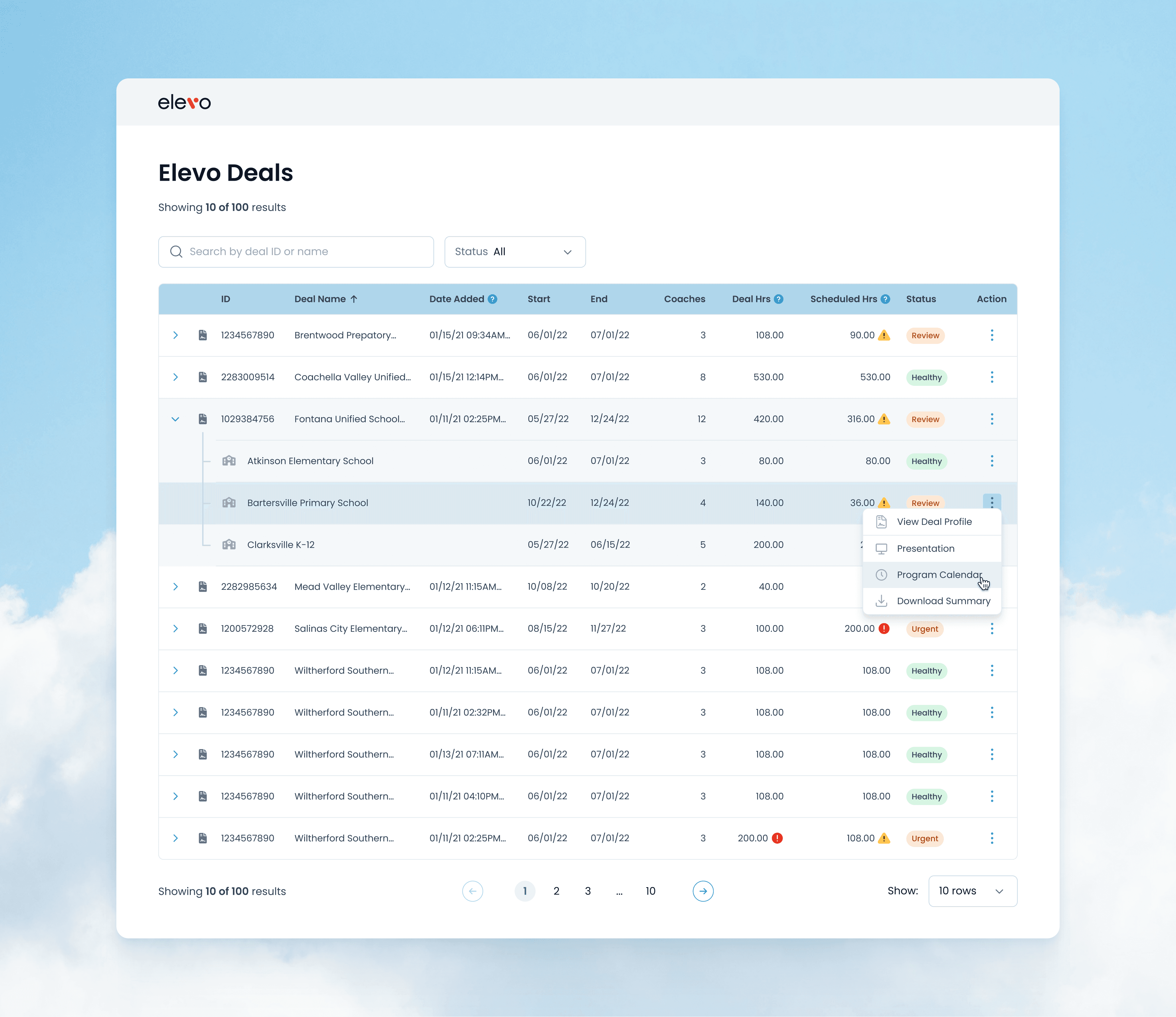Viewport: 1176px width, 1017px height.
Task: Click the Bartersville Primary School name
Action: pos(307,503)
